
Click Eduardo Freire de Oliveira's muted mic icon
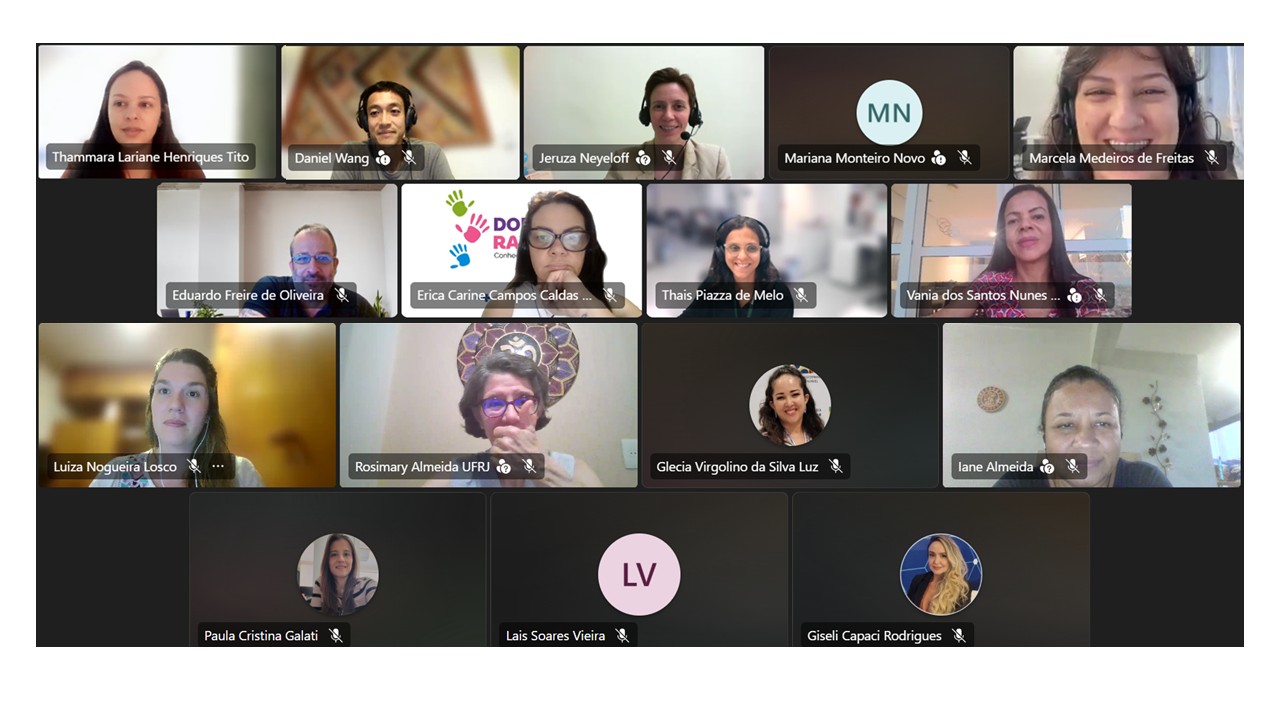[342, 295]
